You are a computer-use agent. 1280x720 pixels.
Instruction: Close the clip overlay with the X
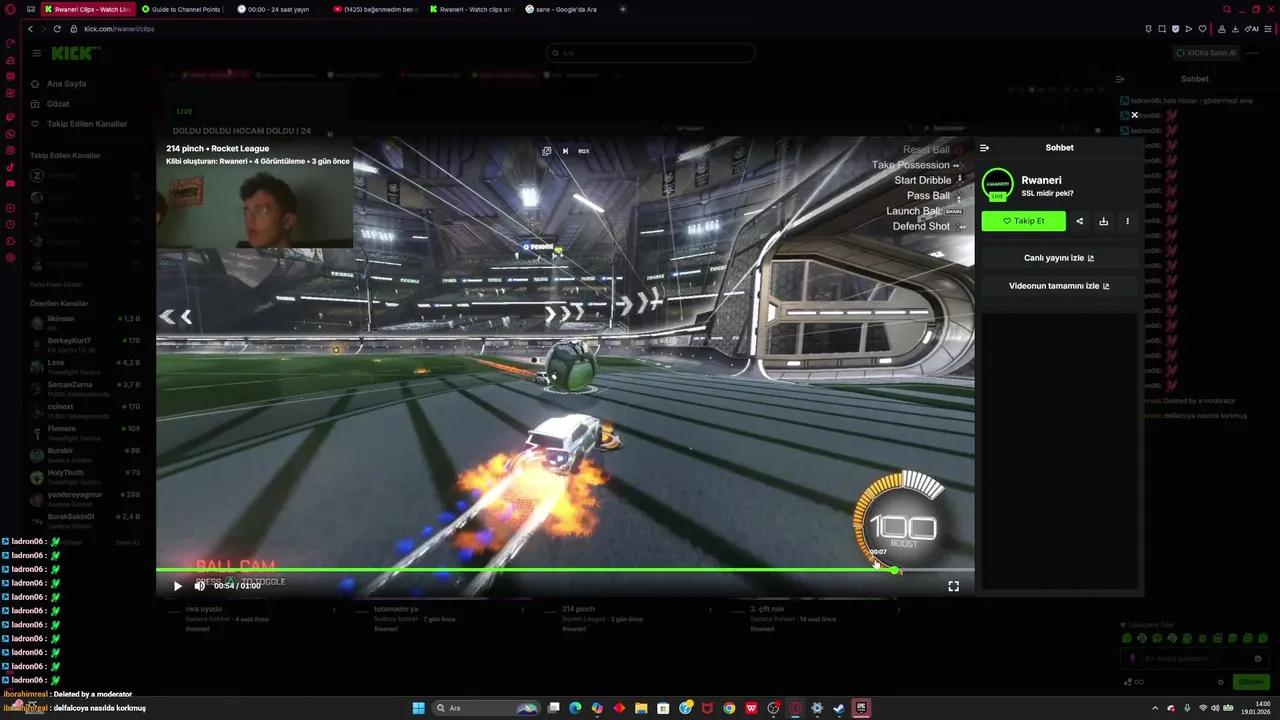[1134, 115]
